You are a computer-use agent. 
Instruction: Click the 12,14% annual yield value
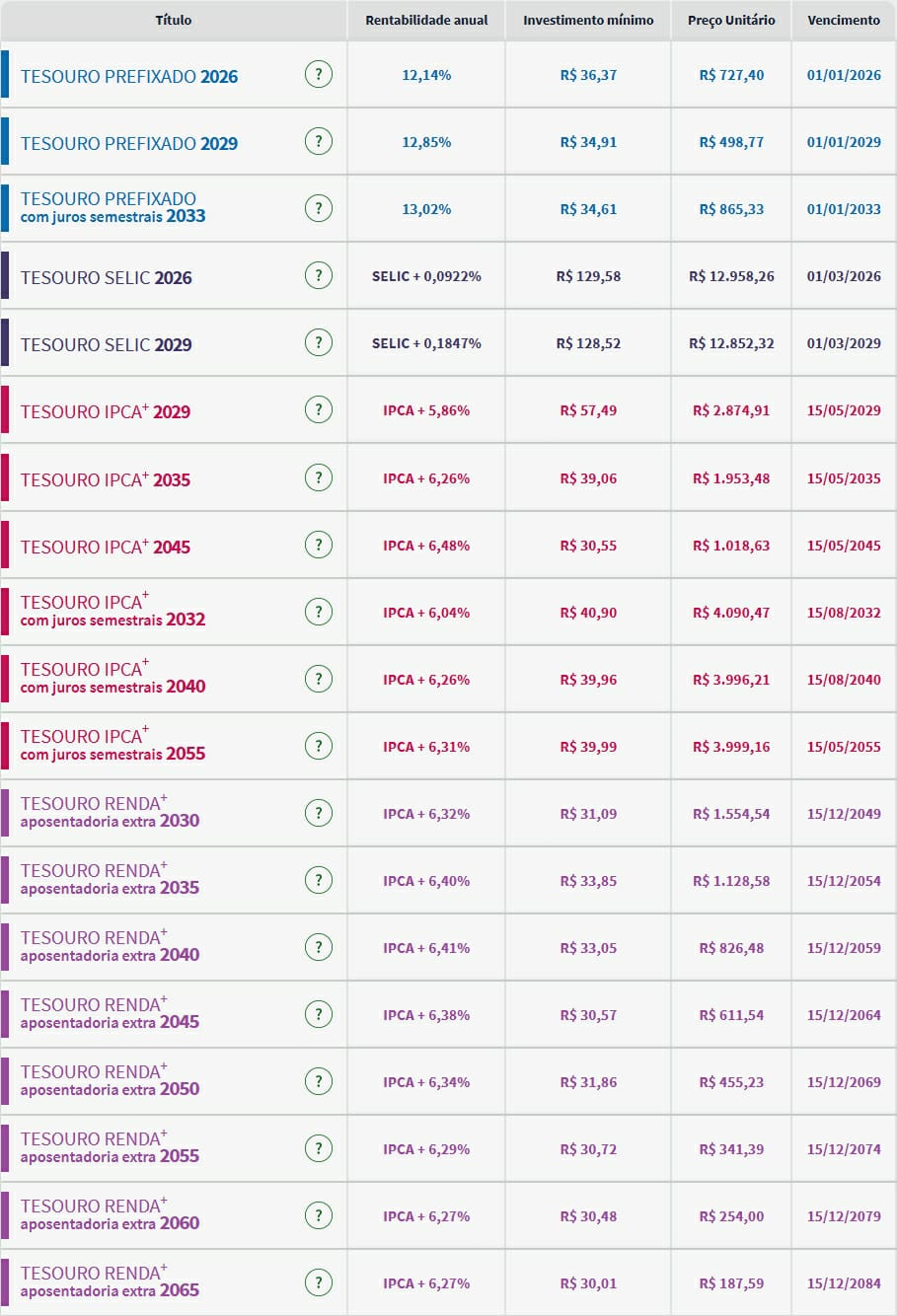coord(426,75)
